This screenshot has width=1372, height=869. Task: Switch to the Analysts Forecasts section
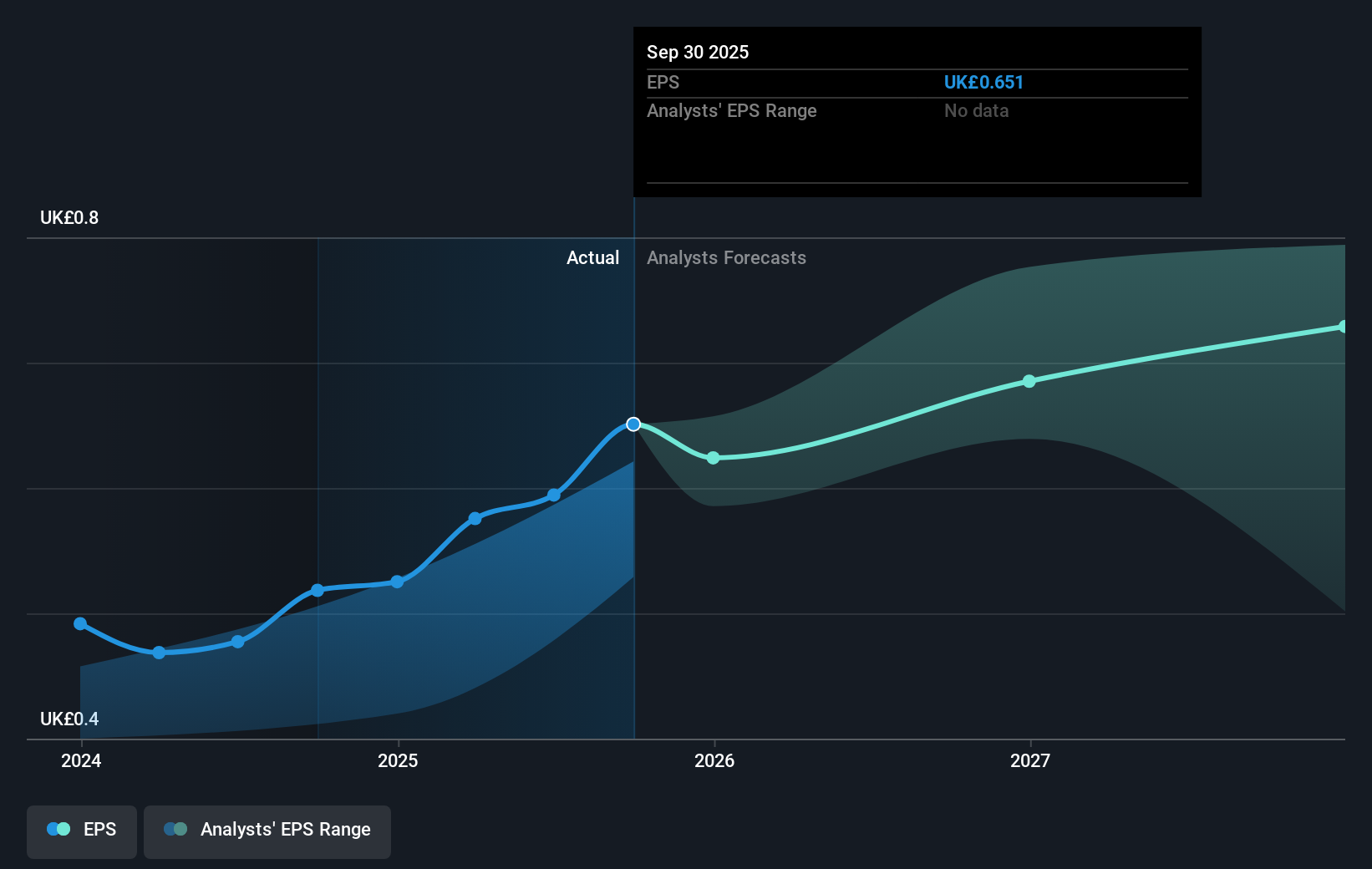(x=726, y=258)
